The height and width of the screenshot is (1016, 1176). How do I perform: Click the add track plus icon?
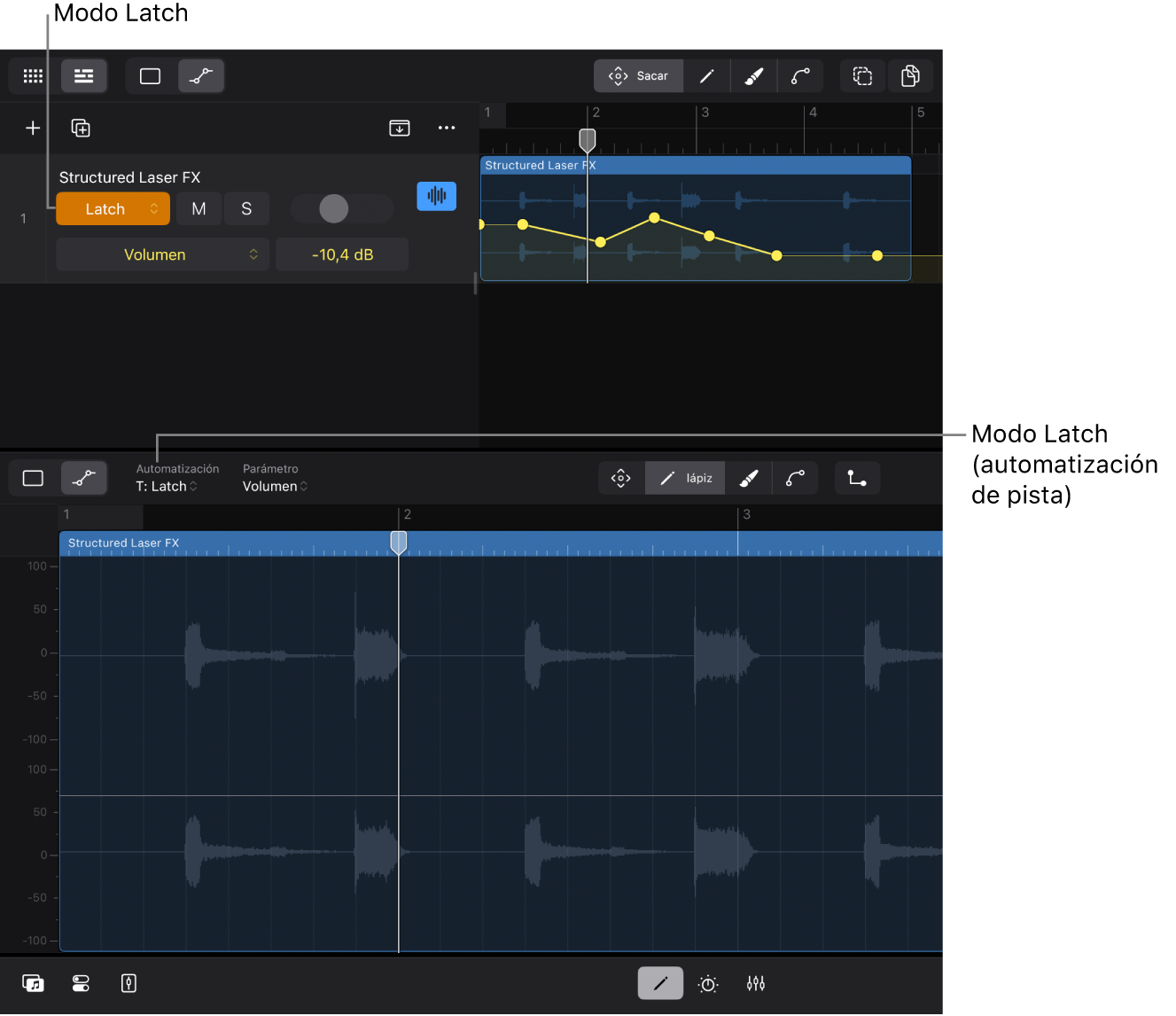tap(33, 129)
